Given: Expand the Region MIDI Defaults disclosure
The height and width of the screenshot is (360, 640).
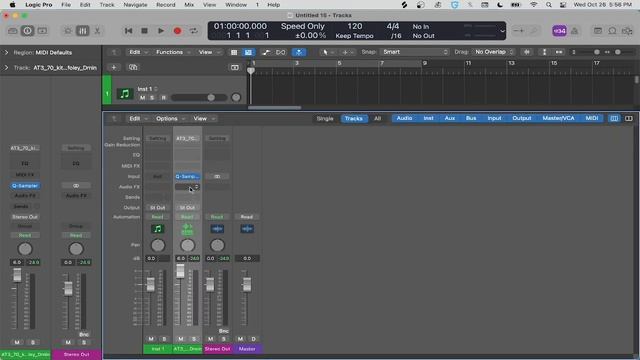Looking at the screenshot, I should tap(6, 52).
